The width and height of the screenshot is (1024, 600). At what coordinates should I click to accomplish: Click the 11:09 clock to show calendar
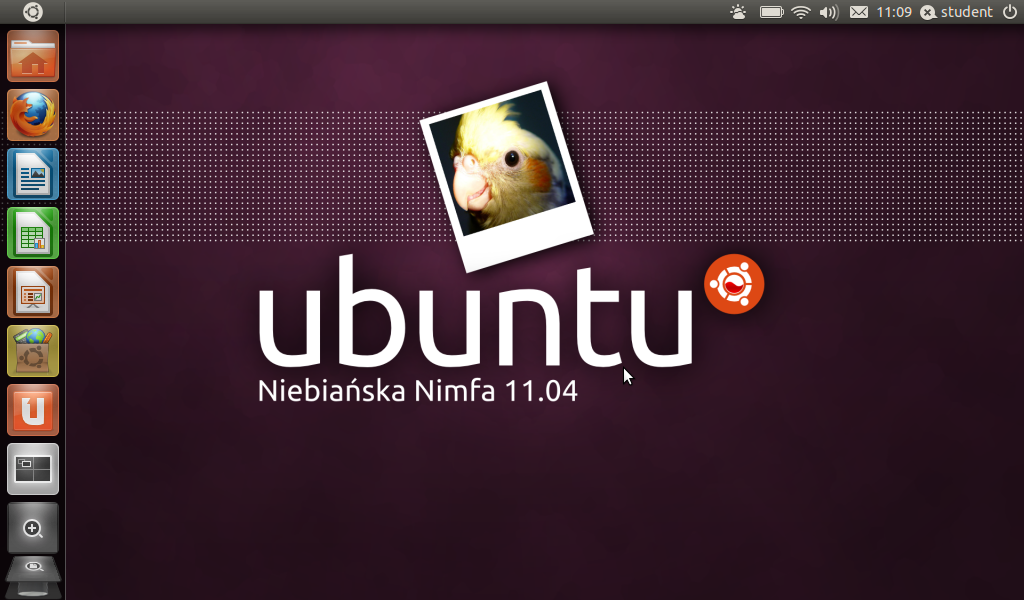893,12
